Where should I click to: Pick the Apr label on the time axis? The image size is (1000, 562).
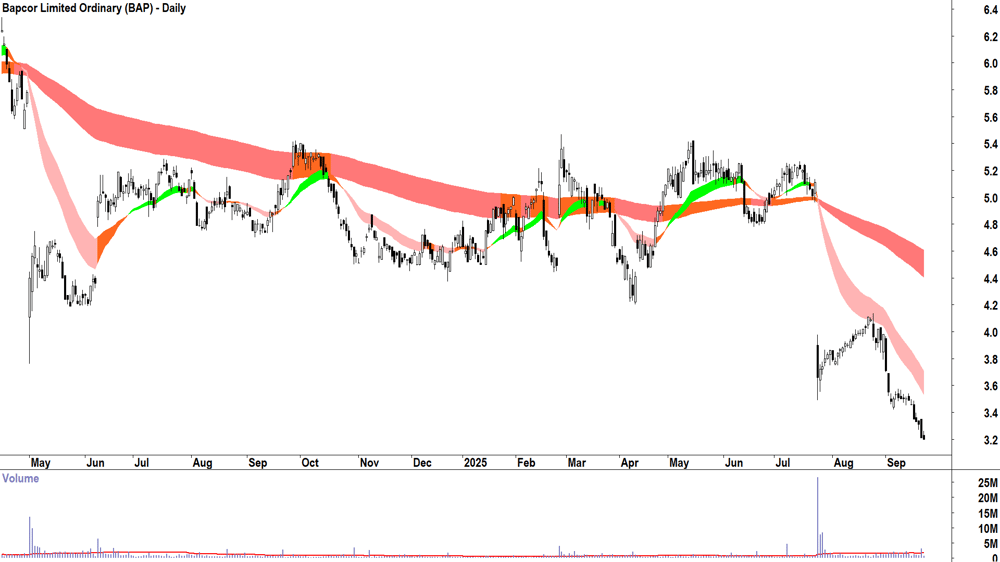(x=629, y=463)
